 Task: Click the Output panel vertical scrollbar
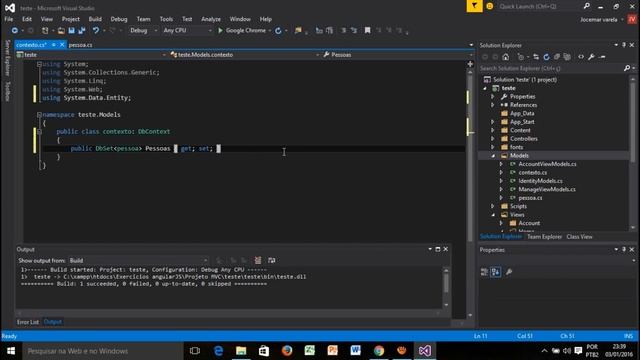click(446, 287)
